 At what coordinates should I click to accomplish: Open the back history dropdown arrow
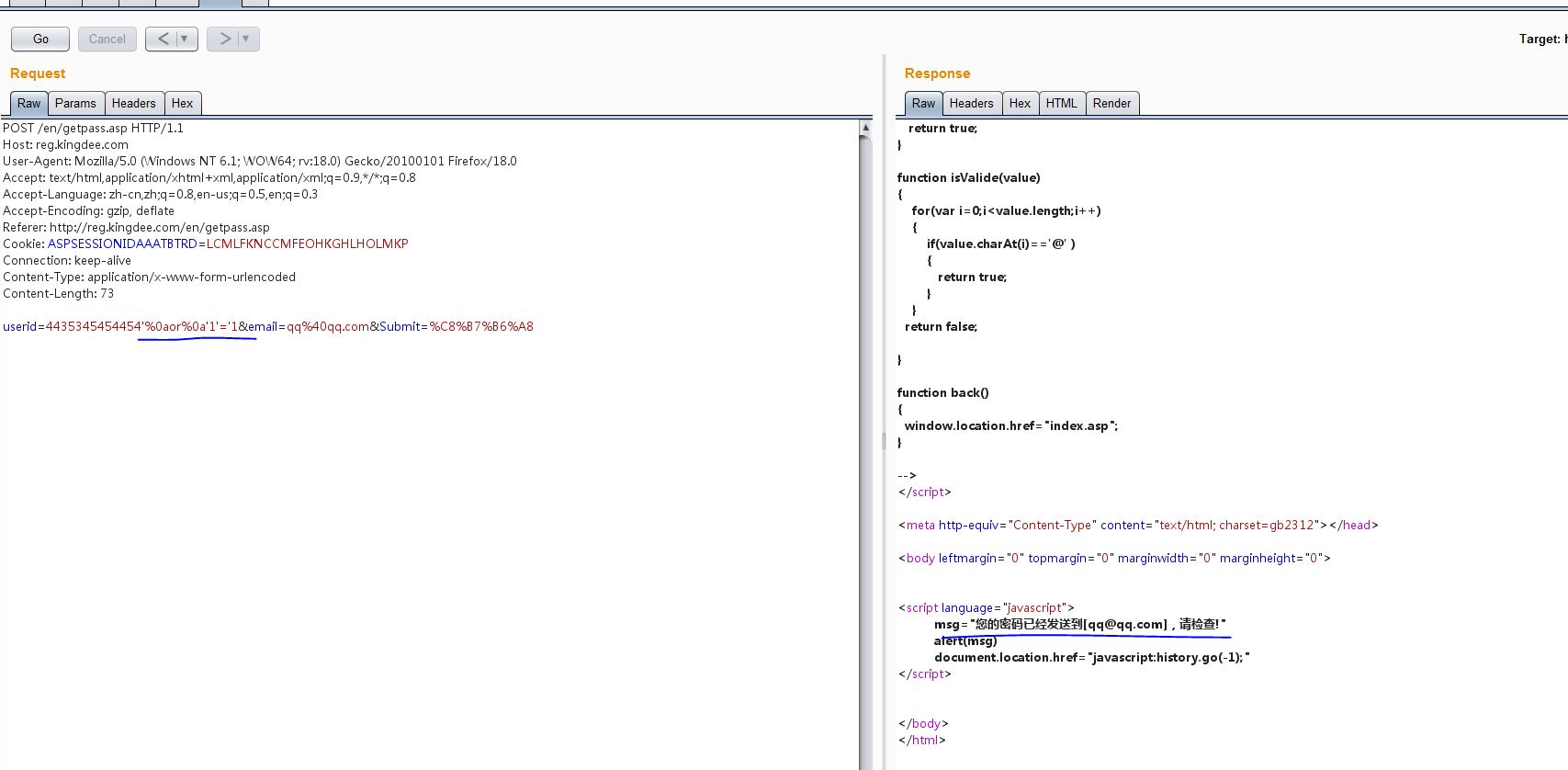[x=186, y=39]
